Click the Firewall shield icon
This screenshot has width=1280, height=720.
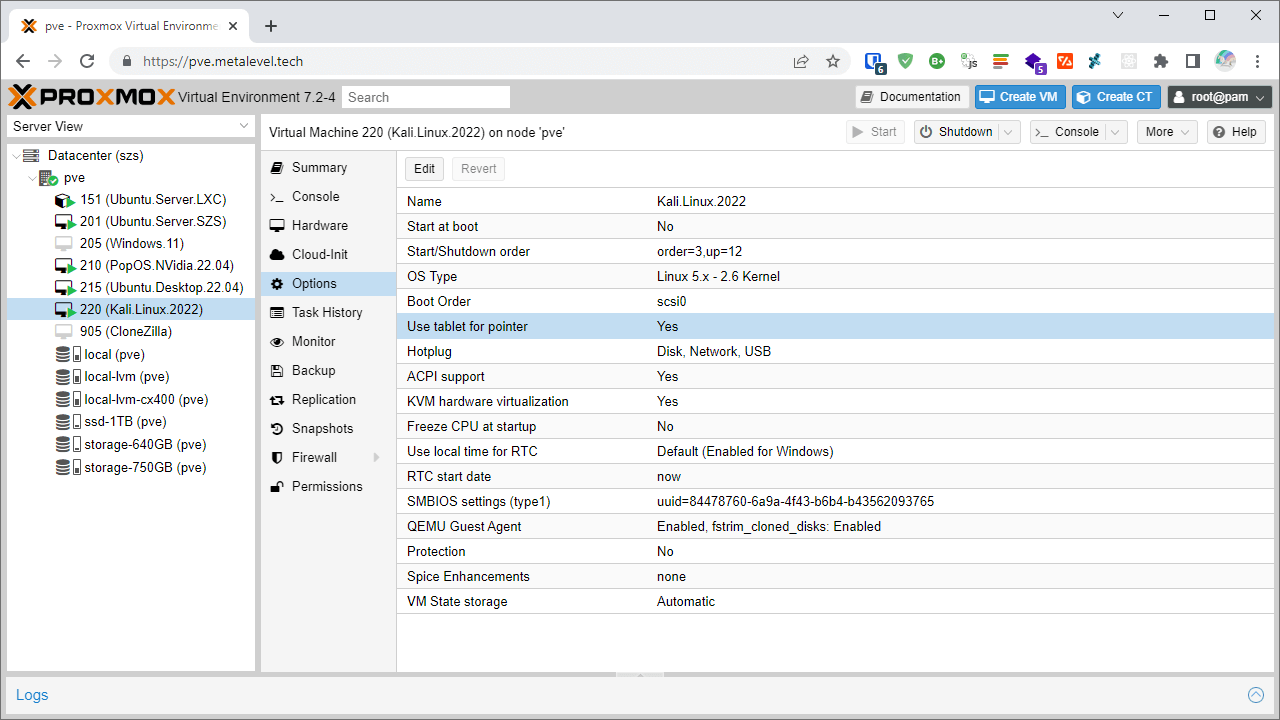pos(277,458)
